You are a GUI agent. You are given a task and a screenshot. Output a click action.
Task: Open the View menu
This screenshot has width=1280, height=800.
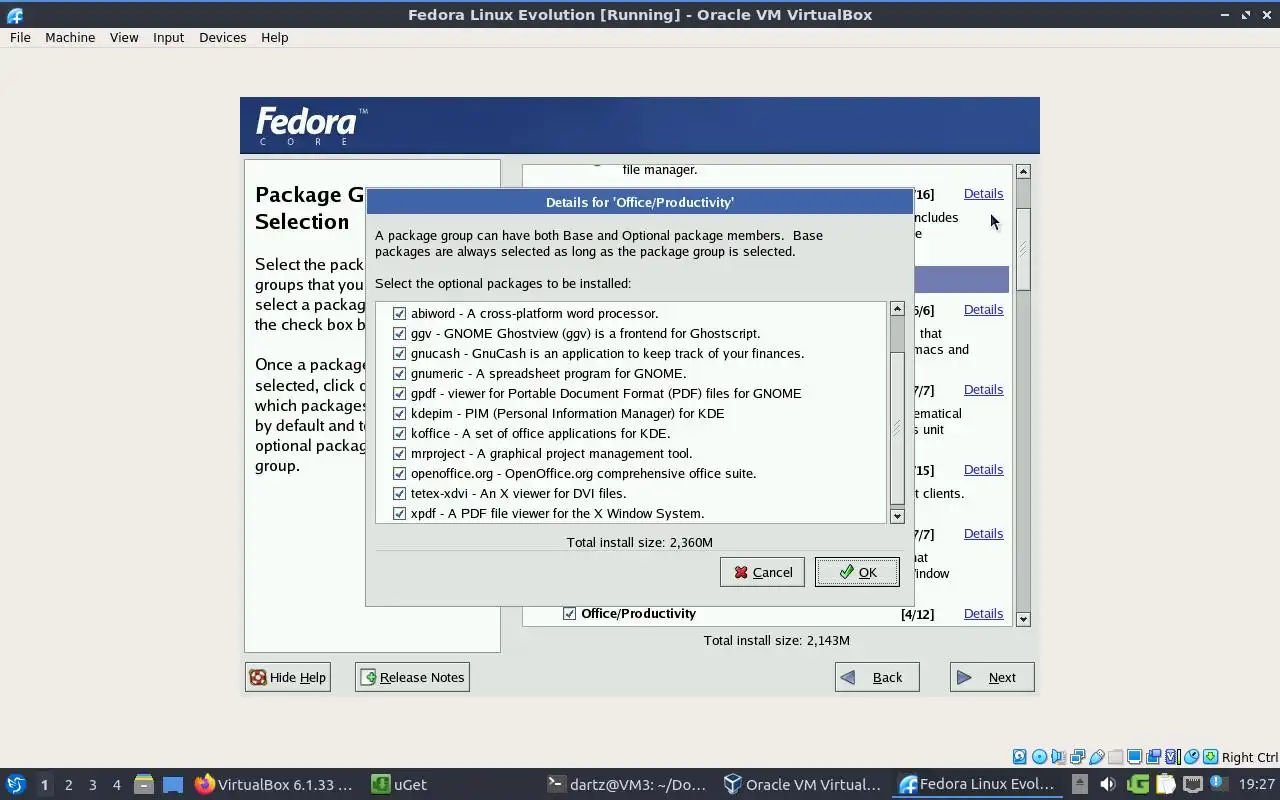[124, 37]
